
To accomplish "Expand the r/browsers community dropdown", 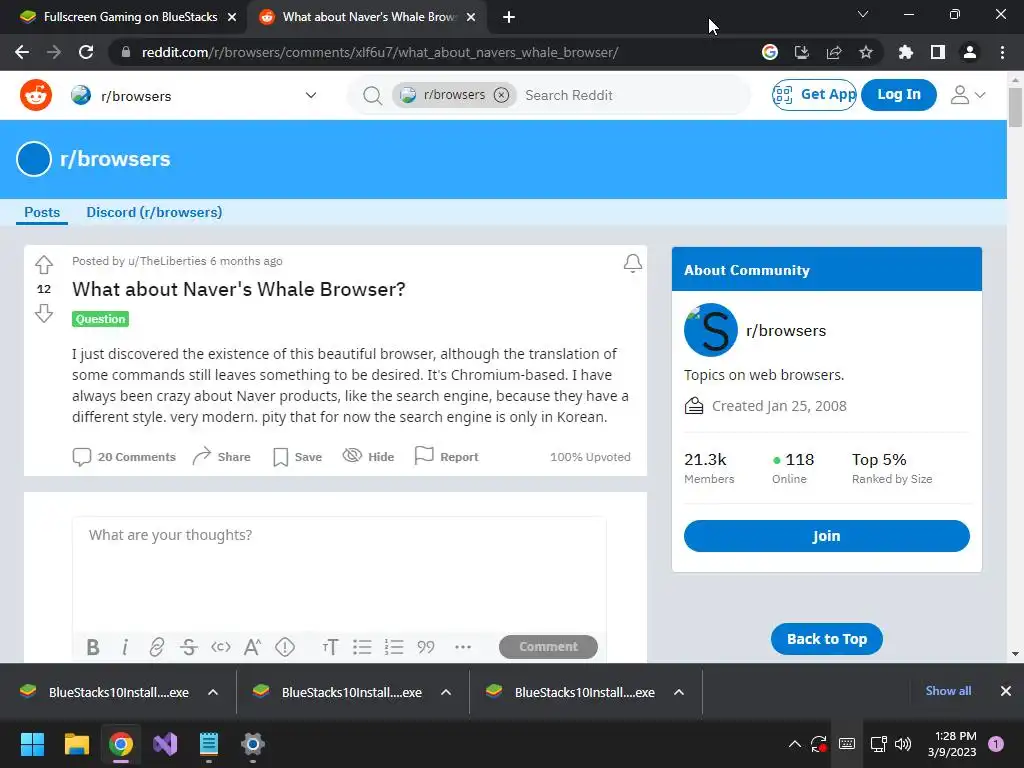I will point(311,95).
